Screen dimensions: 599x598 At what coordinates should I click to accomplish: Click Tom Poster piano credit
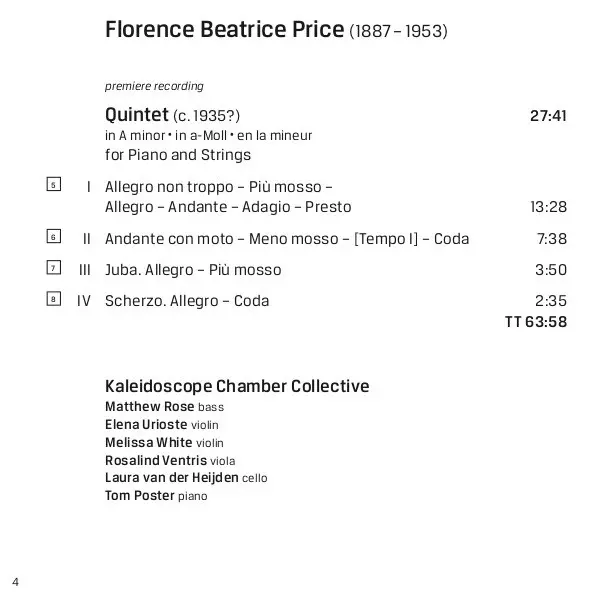point(156,496)
